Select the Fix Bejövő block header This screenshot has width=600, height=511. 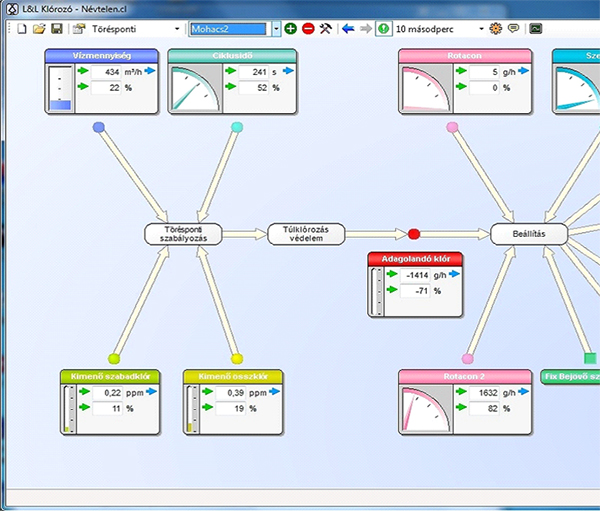[571, 377]
